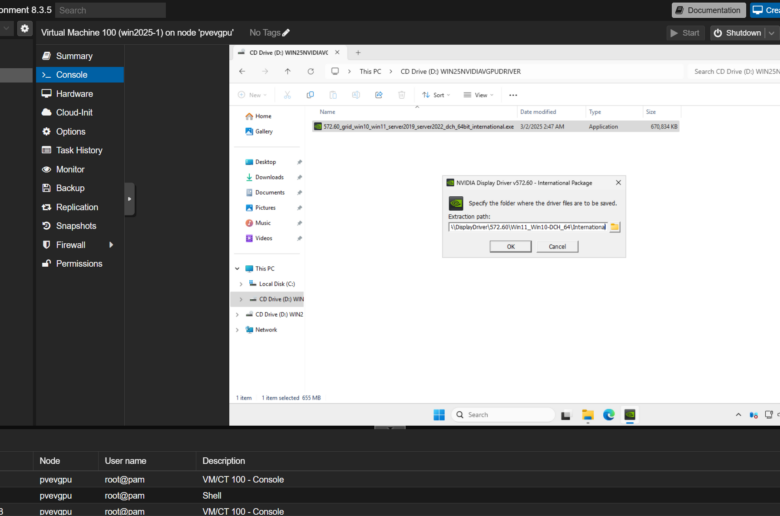Open Gallery in Explorer navigation pane
780x516 pixels.
[259, 131]
